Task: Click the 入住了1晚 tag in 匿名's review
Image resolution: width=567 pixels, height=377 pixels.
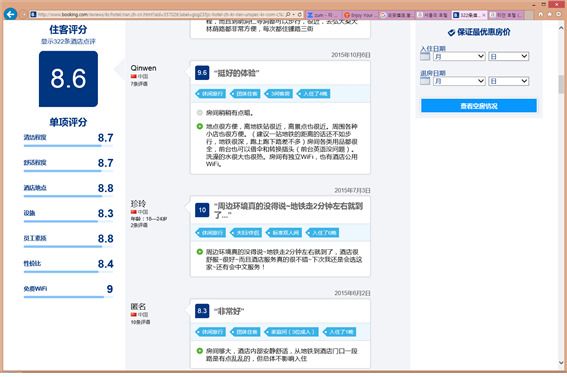Action: coord(339,332)
